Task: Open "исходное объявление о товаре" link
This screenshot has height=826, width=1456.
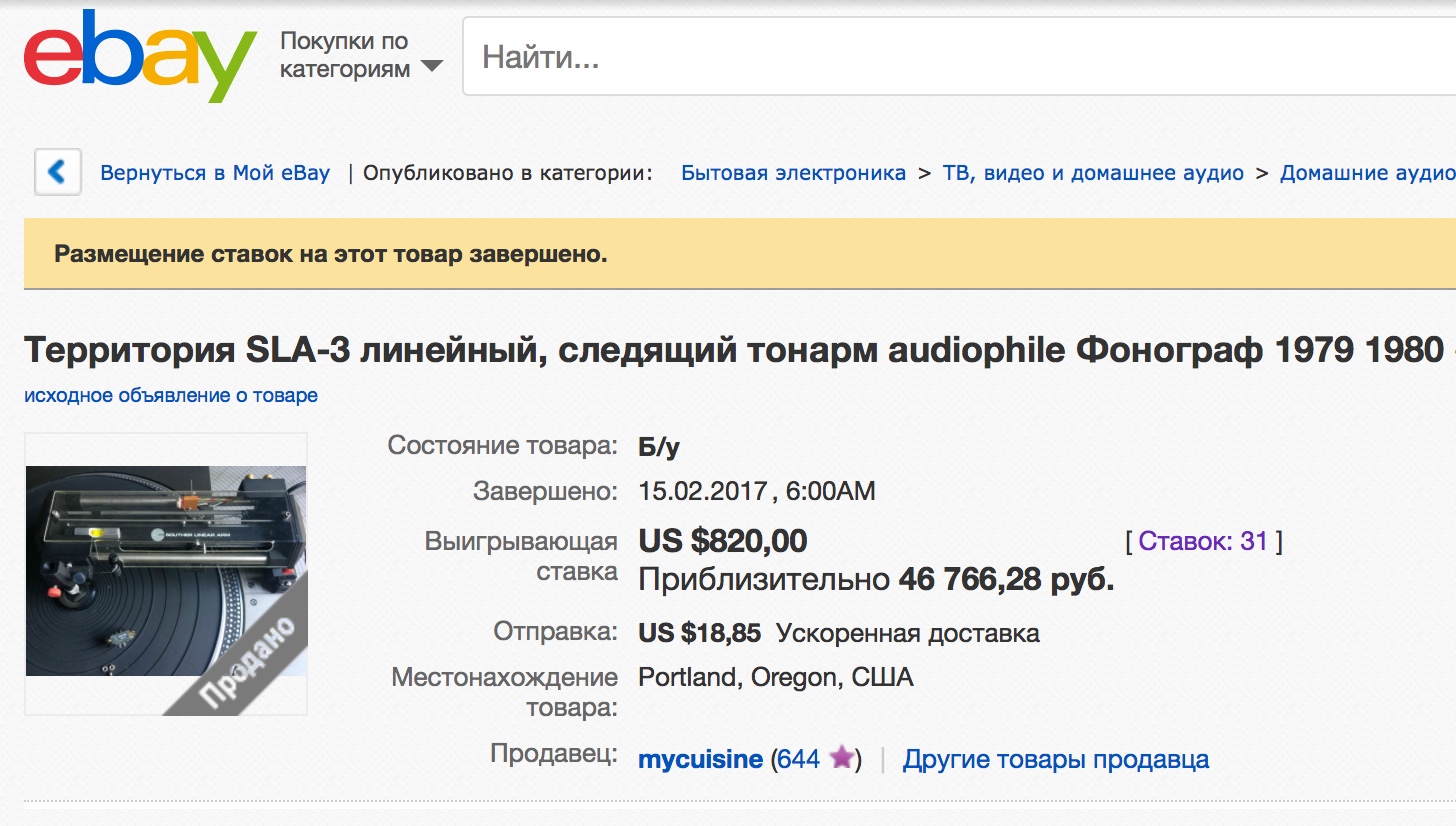Action: point(171,395)
